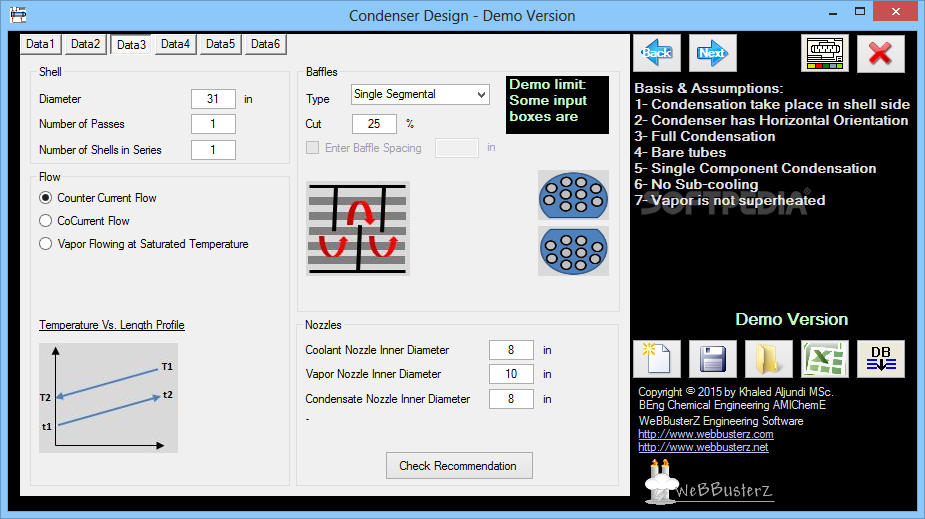
Task: Click the baffle flow diagram image
Action: (x=358, y=228)
